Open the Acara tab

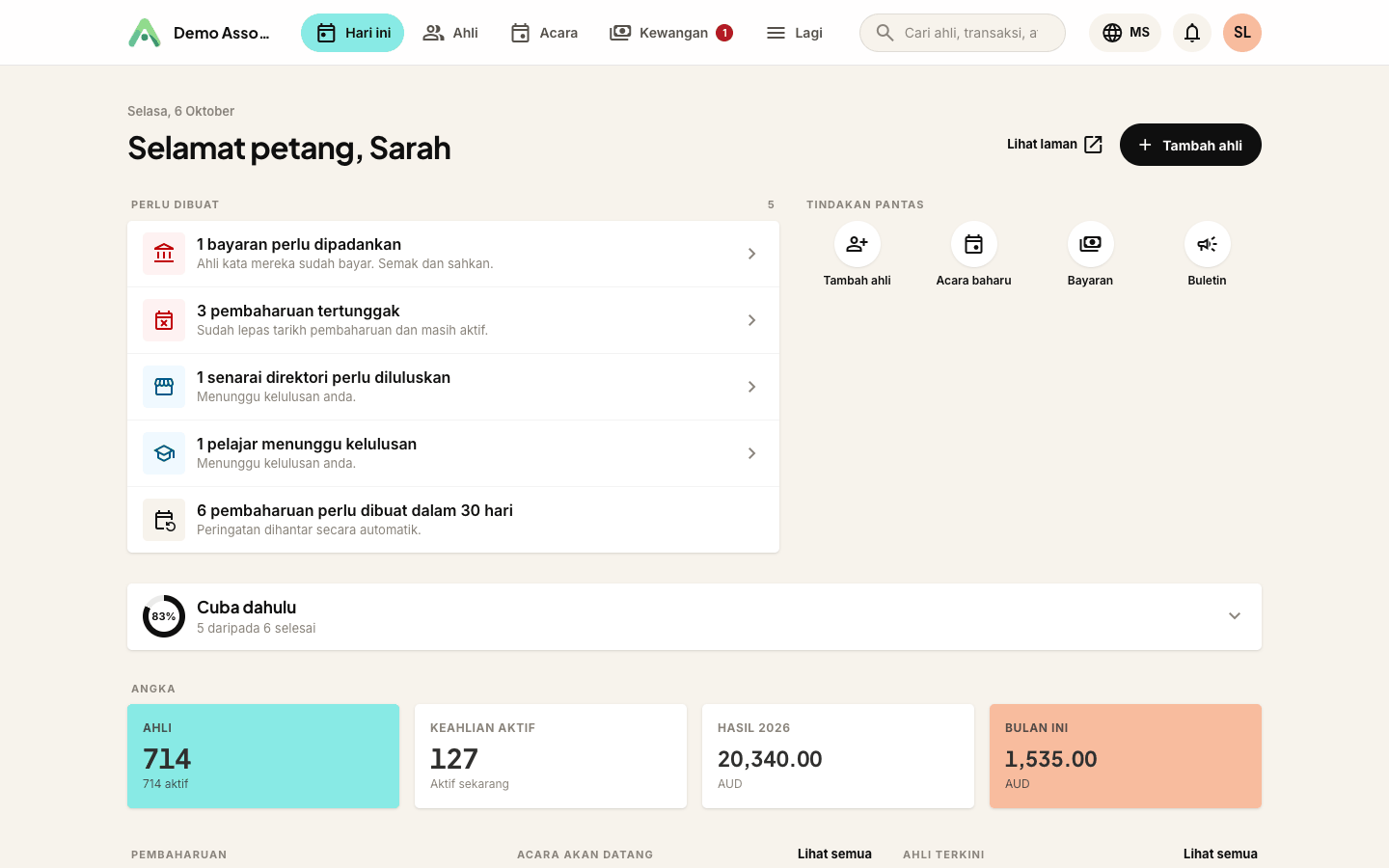544,33
